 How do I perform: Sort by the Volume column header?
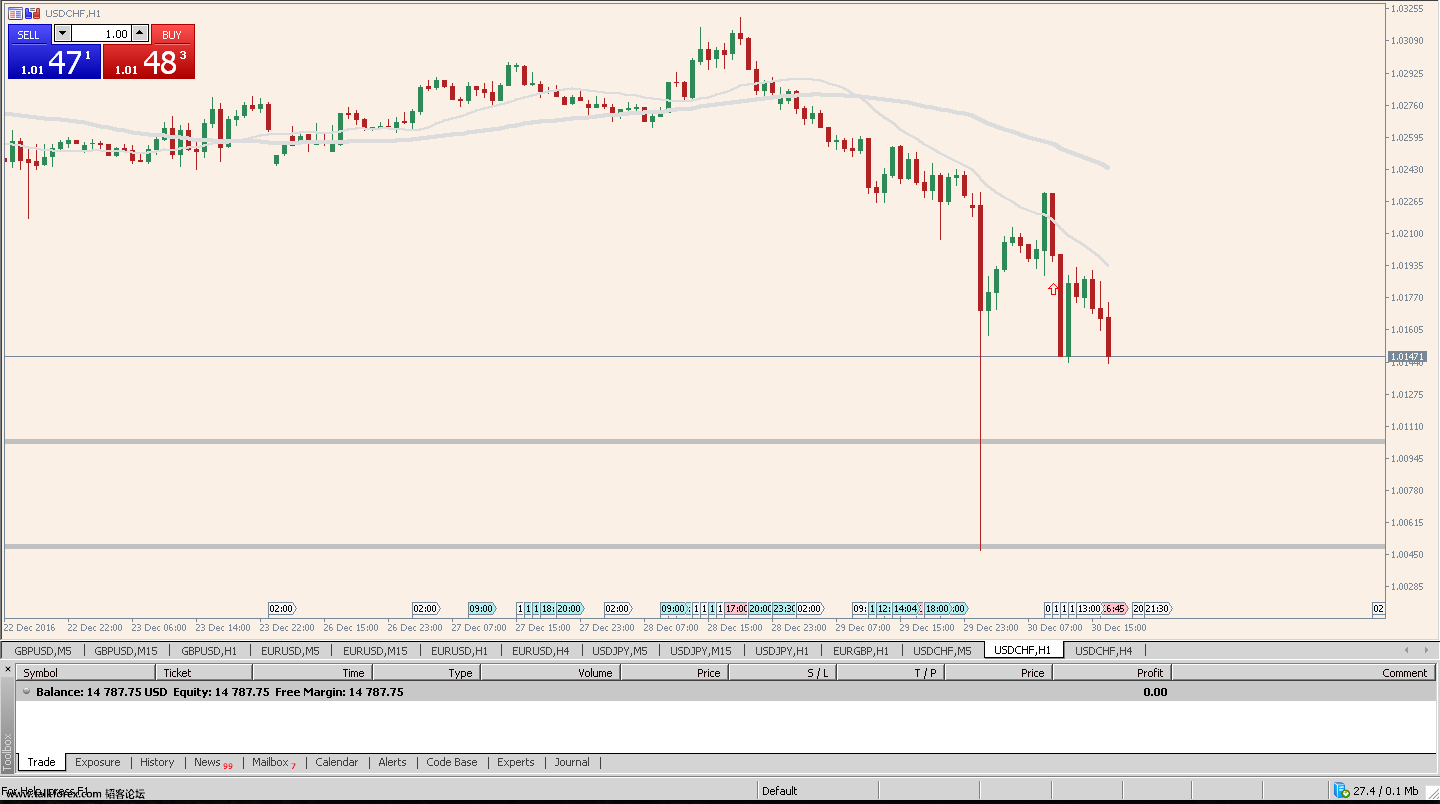[x=551, y=673]
